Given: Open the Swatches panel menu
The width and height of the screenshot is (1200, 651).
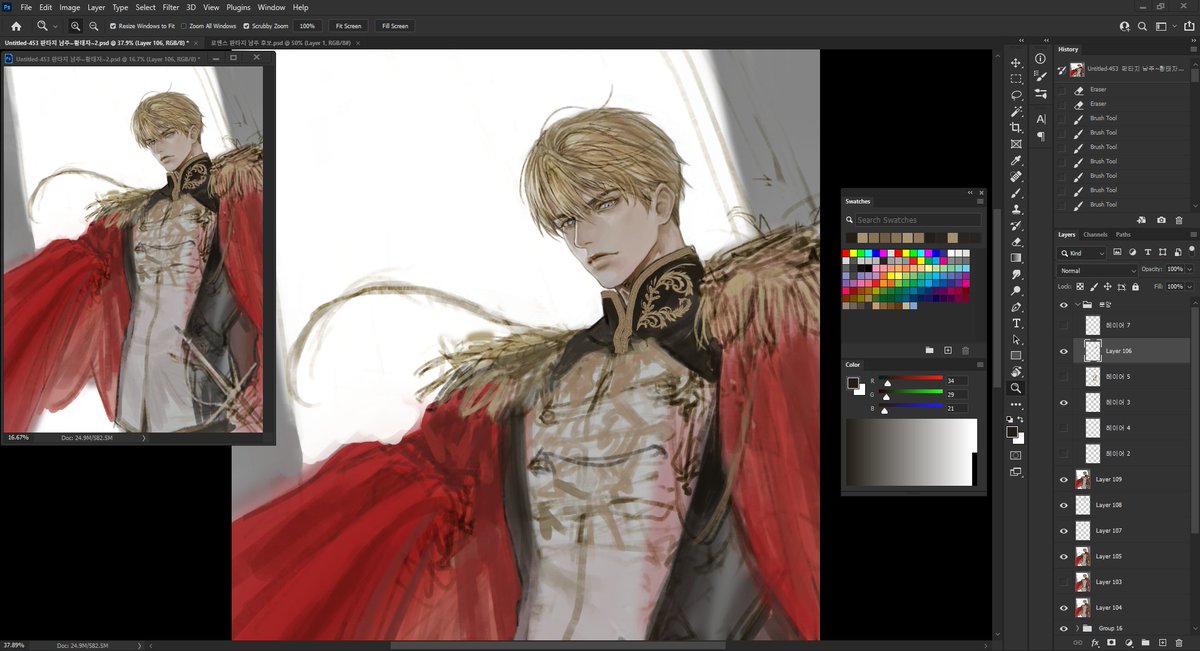Looking at the screenshot, I should (980, 201).
